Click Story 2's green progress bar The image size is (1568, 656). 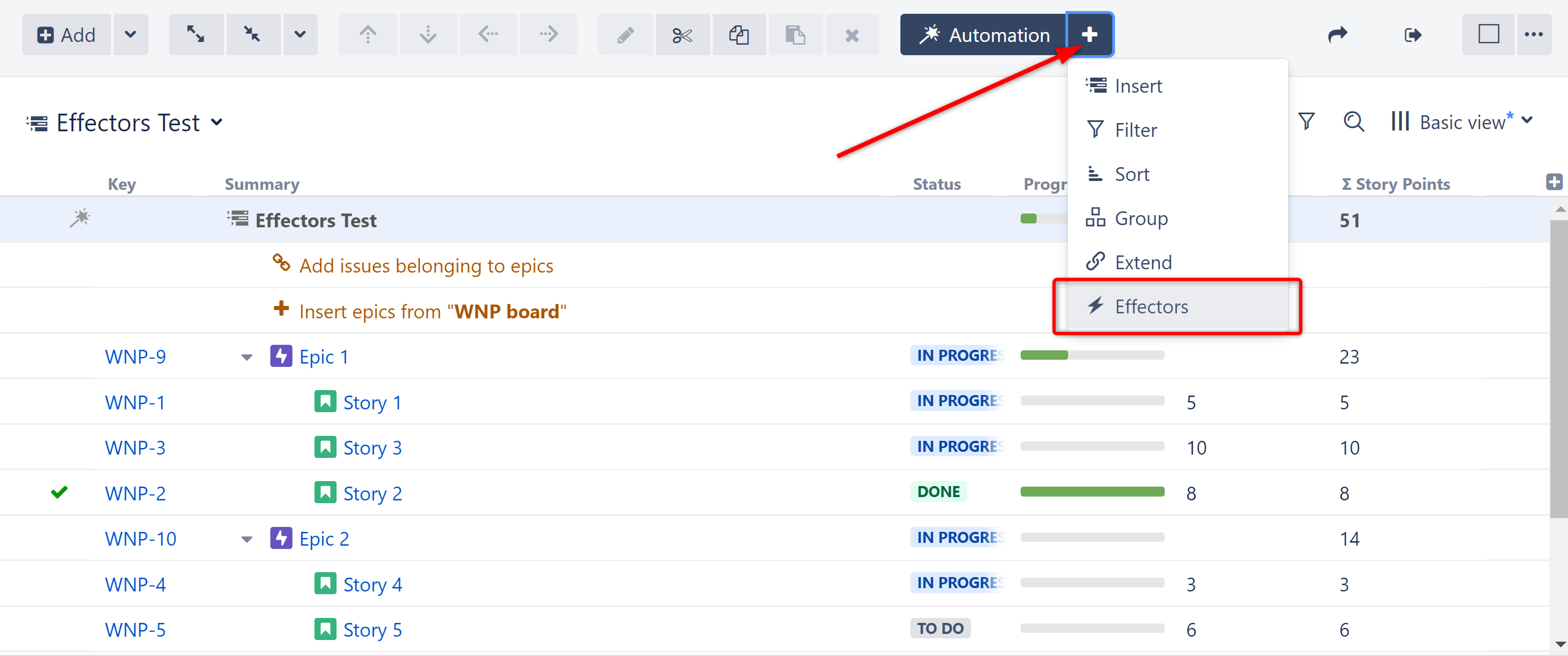click(x=1091, y=492)
